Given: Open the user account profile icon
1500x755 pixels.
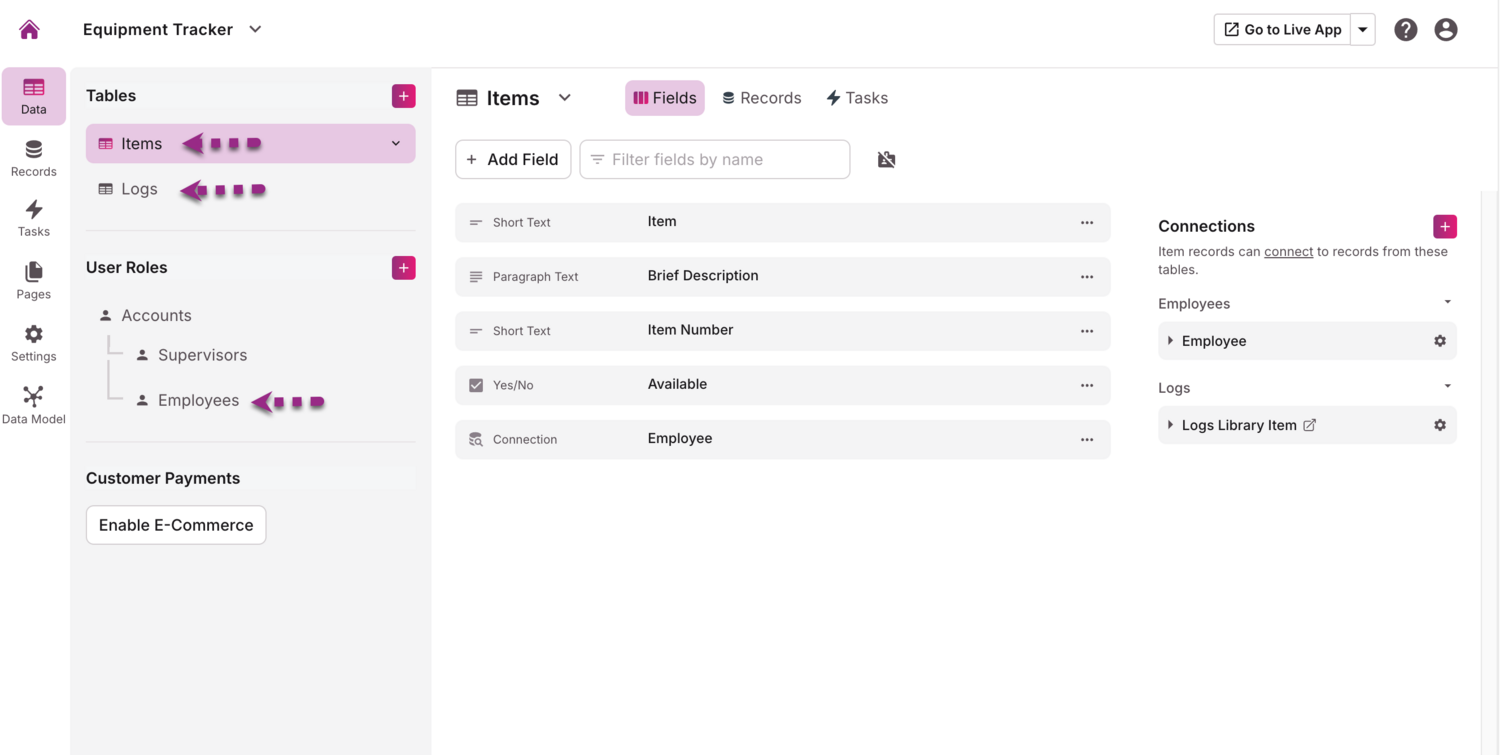Looking at the screenshot, I should pyautogui.click(x=1445, y=30).
